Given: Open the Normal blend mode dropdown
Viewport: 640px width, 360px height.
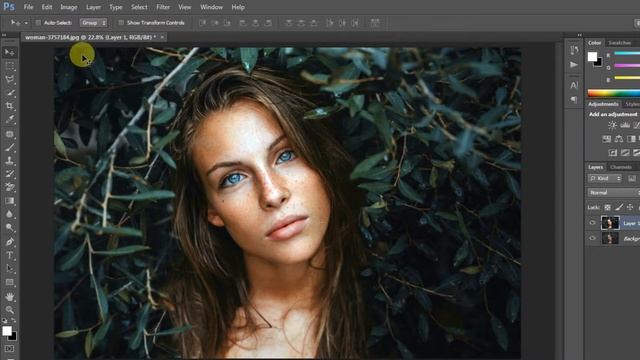Looking at the screenshot, I should click(614, 192).
